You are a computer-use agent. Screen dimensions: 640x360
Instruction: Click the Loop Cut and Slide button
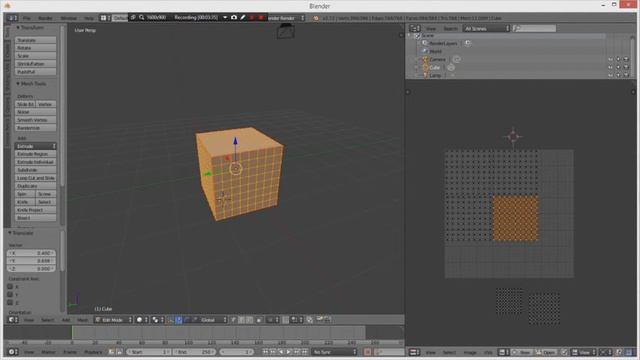(36, 178)
